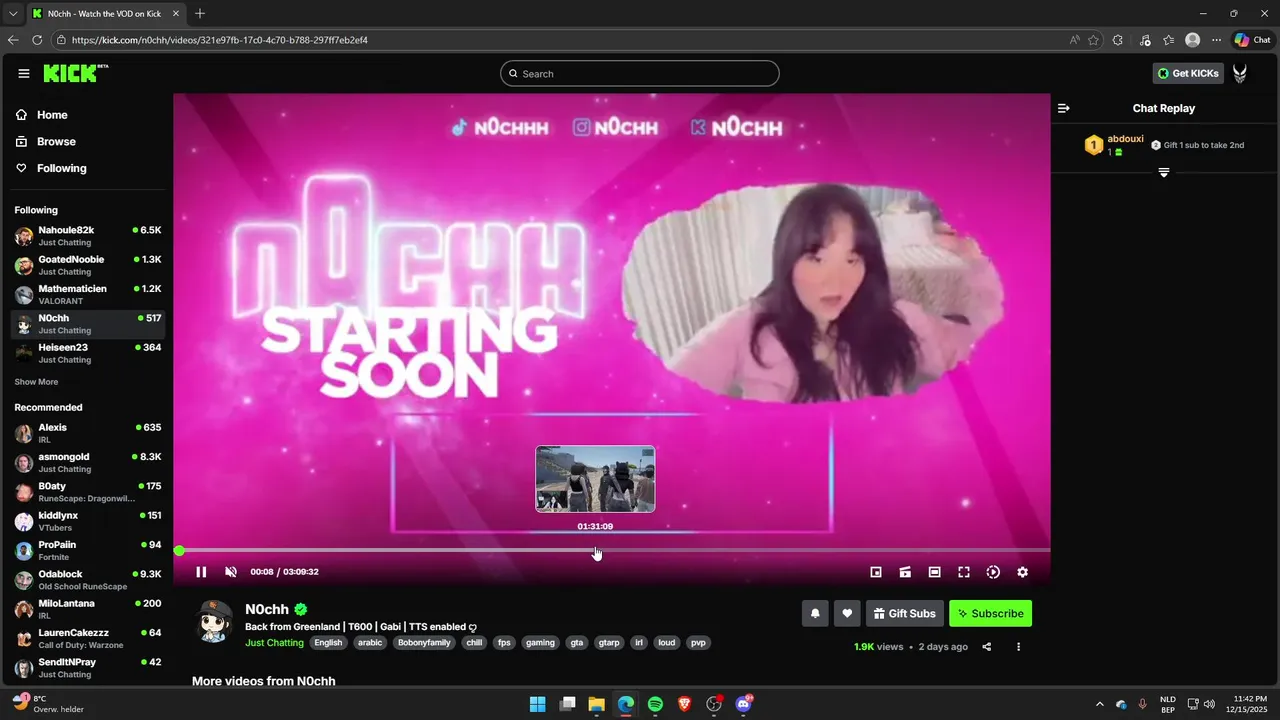The height and width of the screenshot is (720, 1280).
Task: Open Following in sidebar
Action: (x=51, y=168)
